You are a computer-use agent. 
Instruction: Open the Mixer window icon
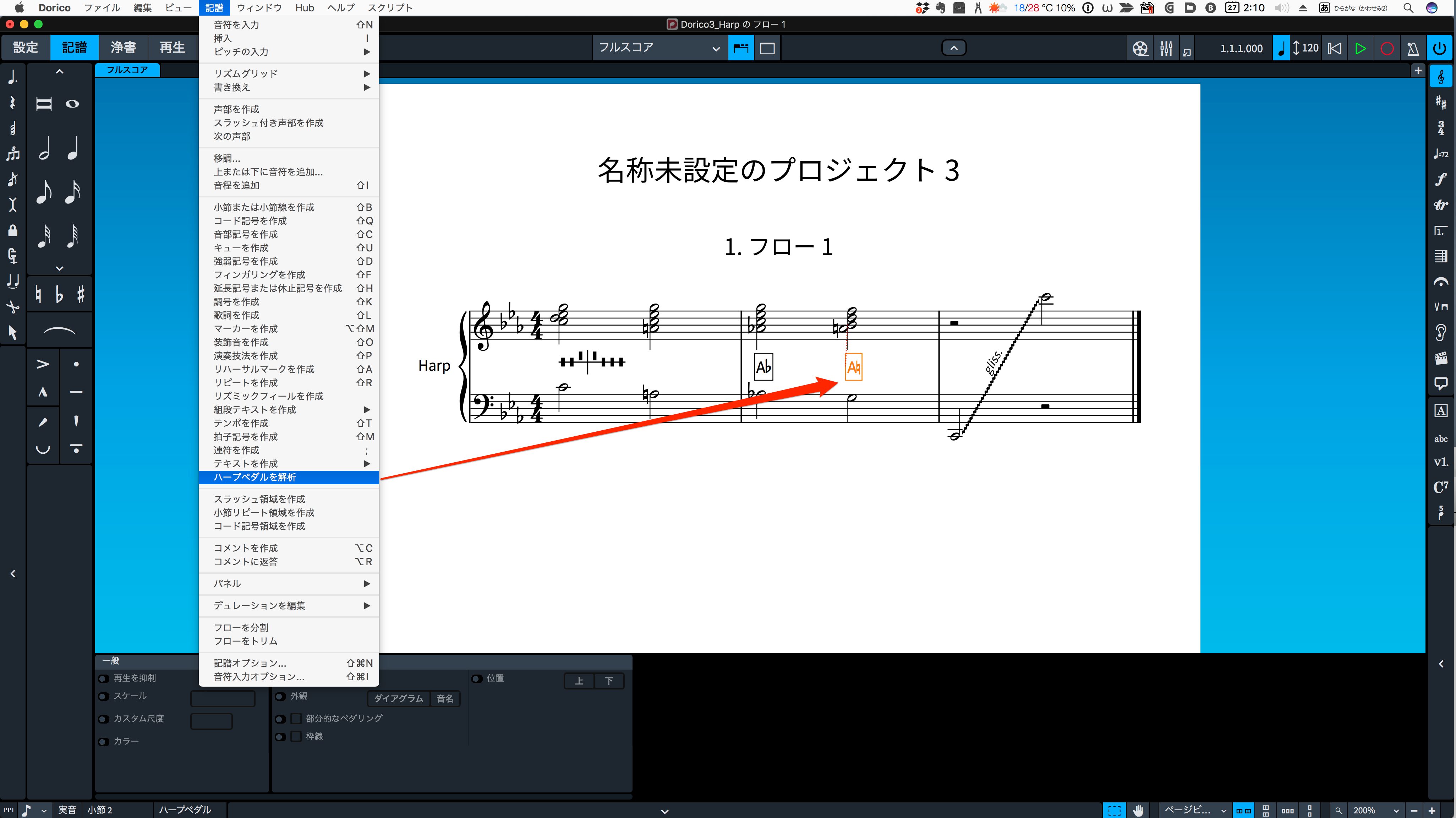click(x=1166, y=49)
